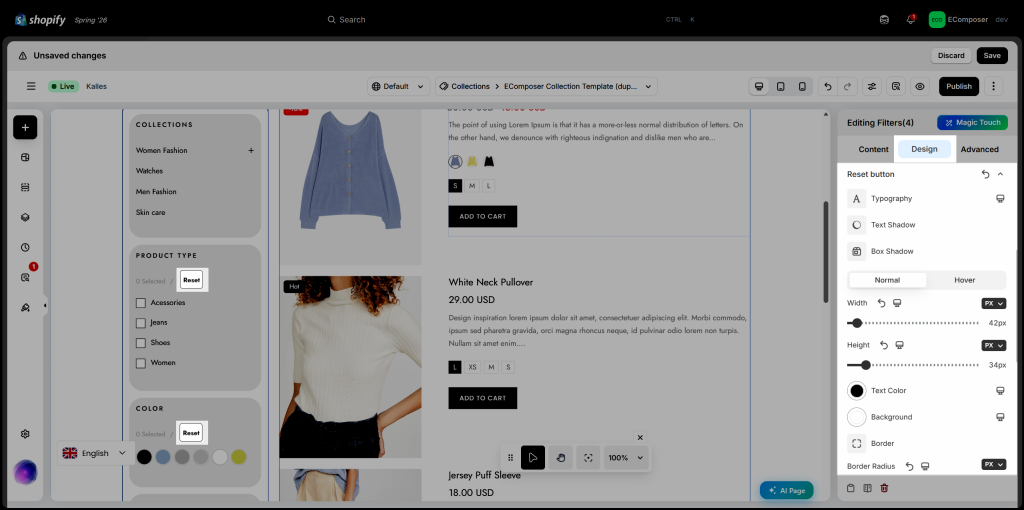Viewport: 1024px width, 510px height.
Task: Collapse the Reset button section chevron
Action: point(1000,174)
